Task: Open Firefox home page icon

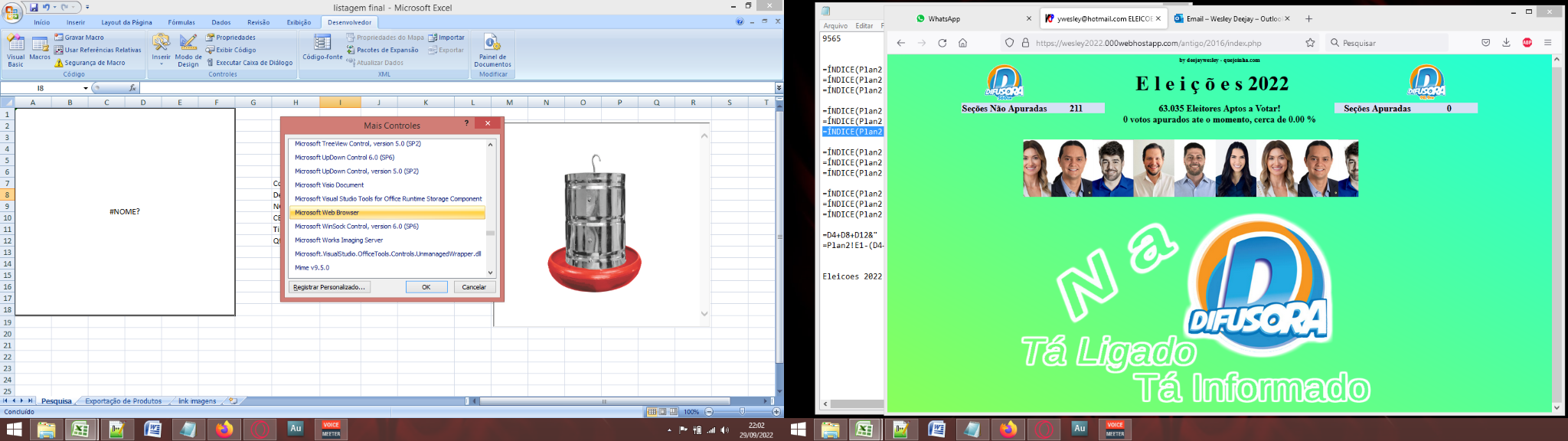Action: 963,43
